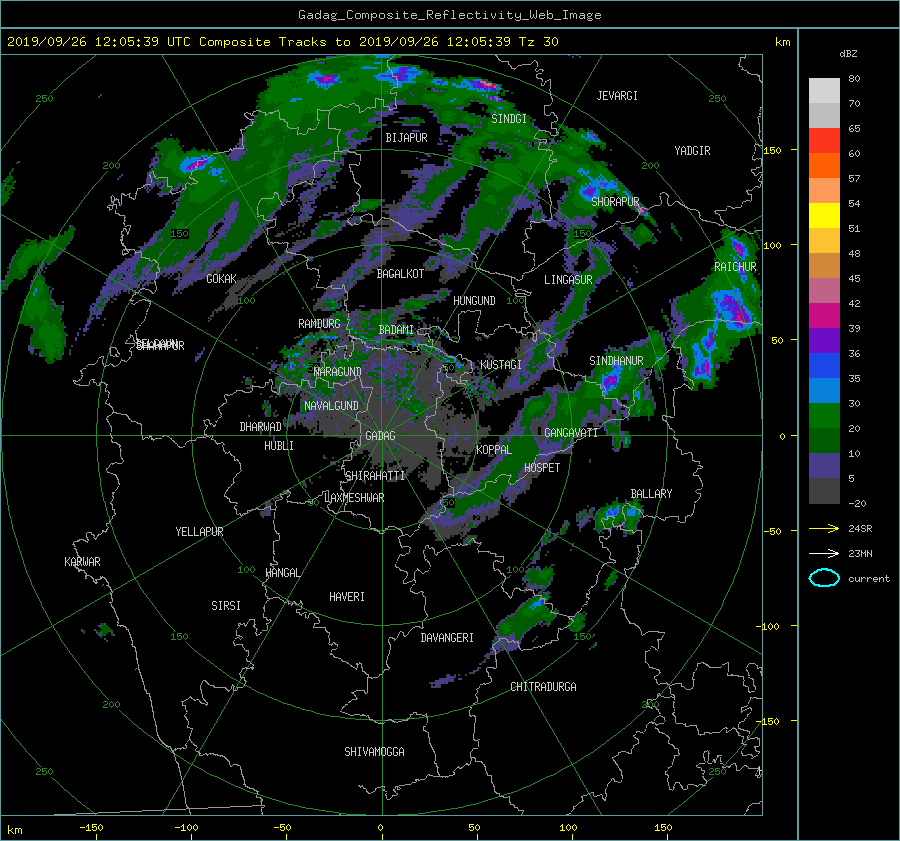This screenshot has width=900, height=841.
Task: Click the HOSPET label
Action: click(542, 468)
